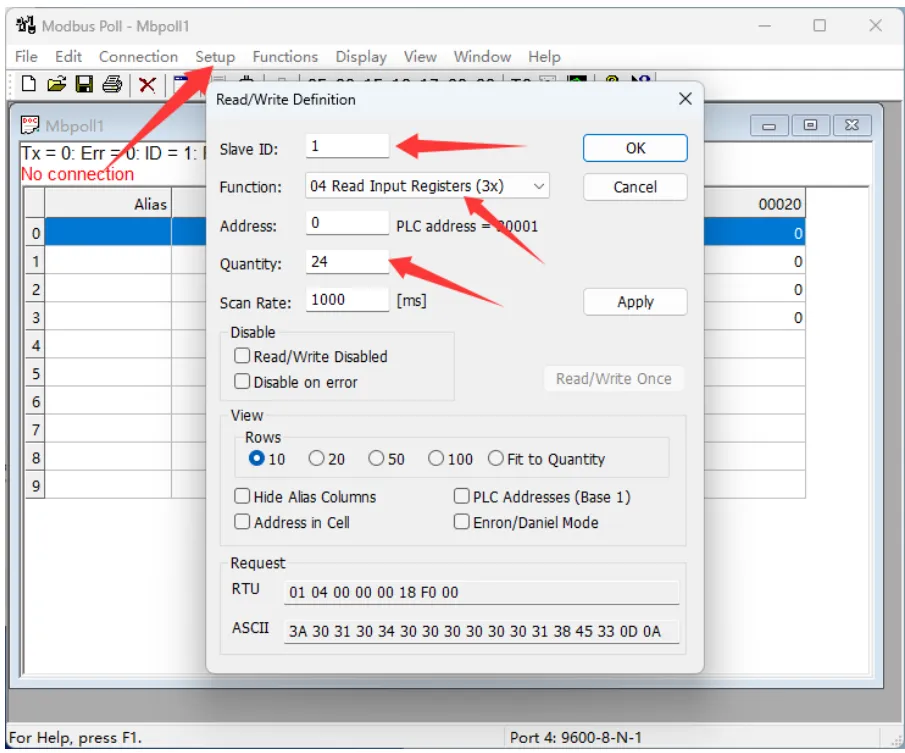Open the Setup menu
This screenshot has height=753, width=905.
click(214, 57)
